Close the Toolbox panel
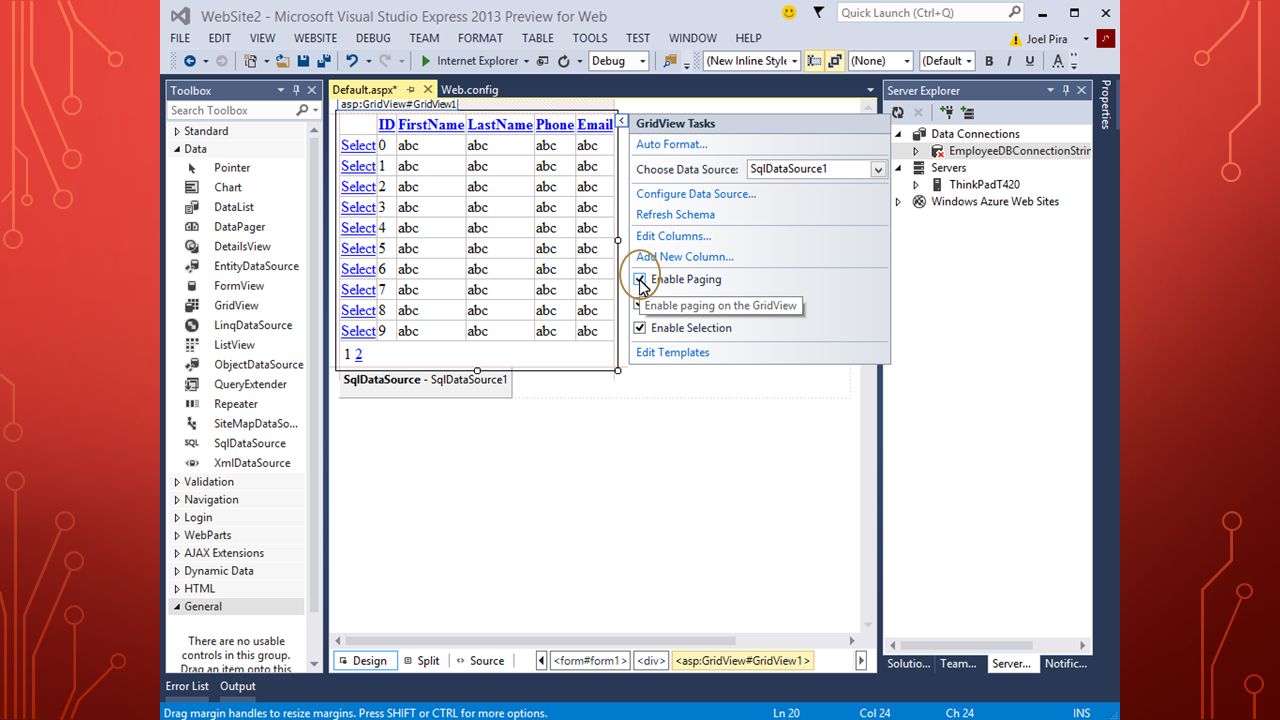This screenshot has height=720, width=1280. tap(312, 90)
